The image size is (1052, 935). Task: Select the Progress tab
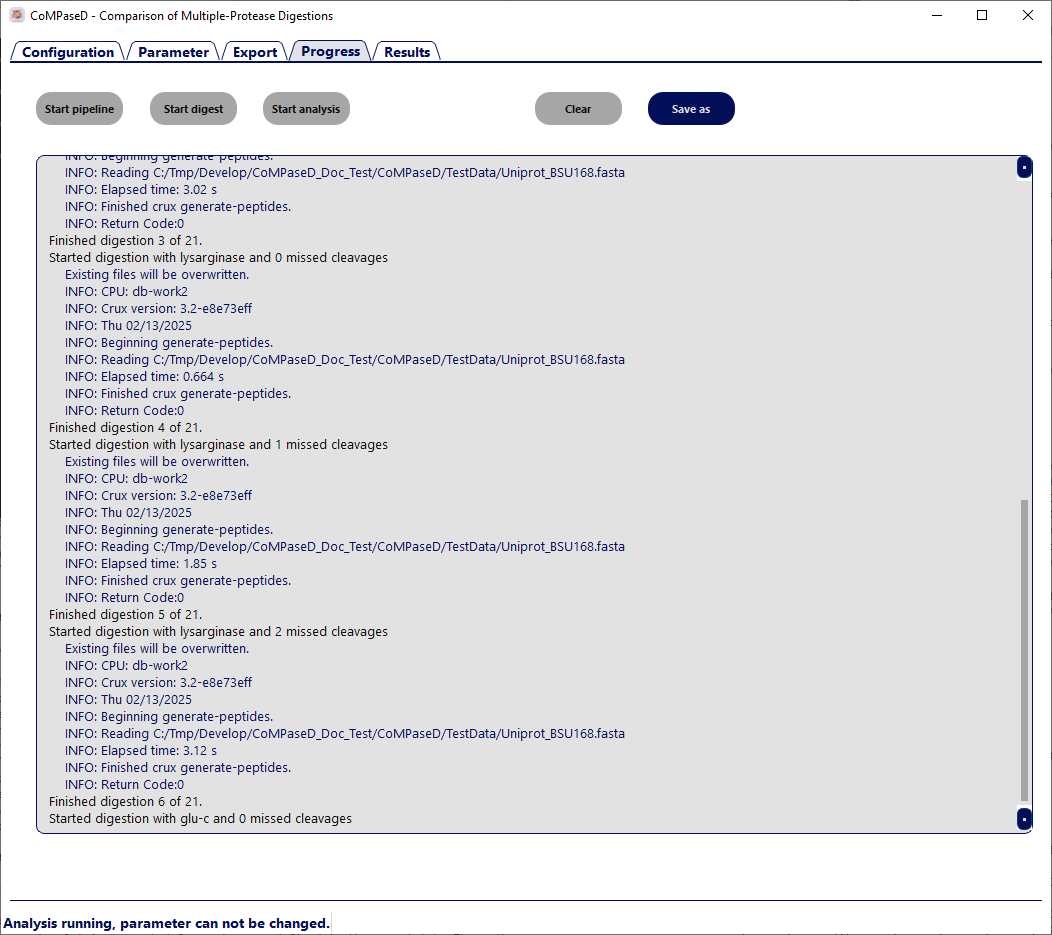pos(330,51)
